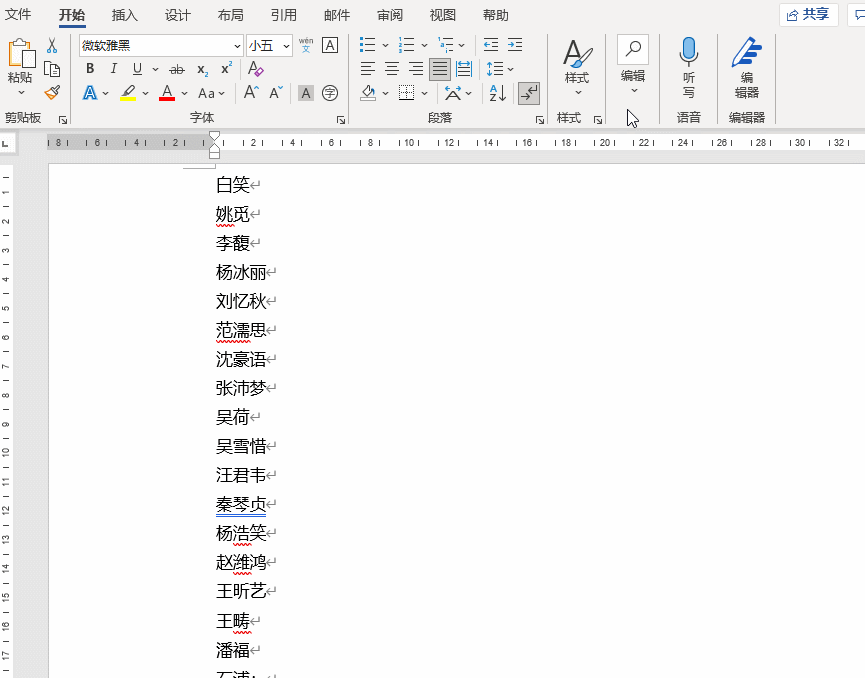
Task: Increase indent of paragraph
Action: click(x=514, y=45)
